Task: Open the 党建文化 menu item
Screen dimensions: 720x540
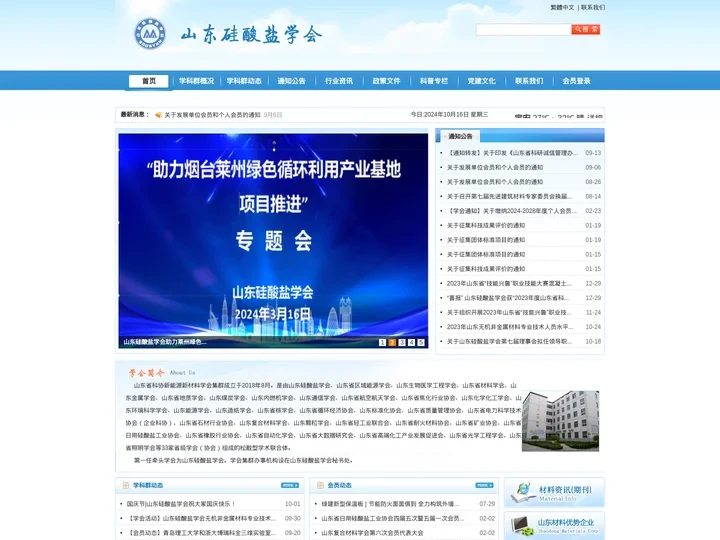Action: click(x=481, y=81)
